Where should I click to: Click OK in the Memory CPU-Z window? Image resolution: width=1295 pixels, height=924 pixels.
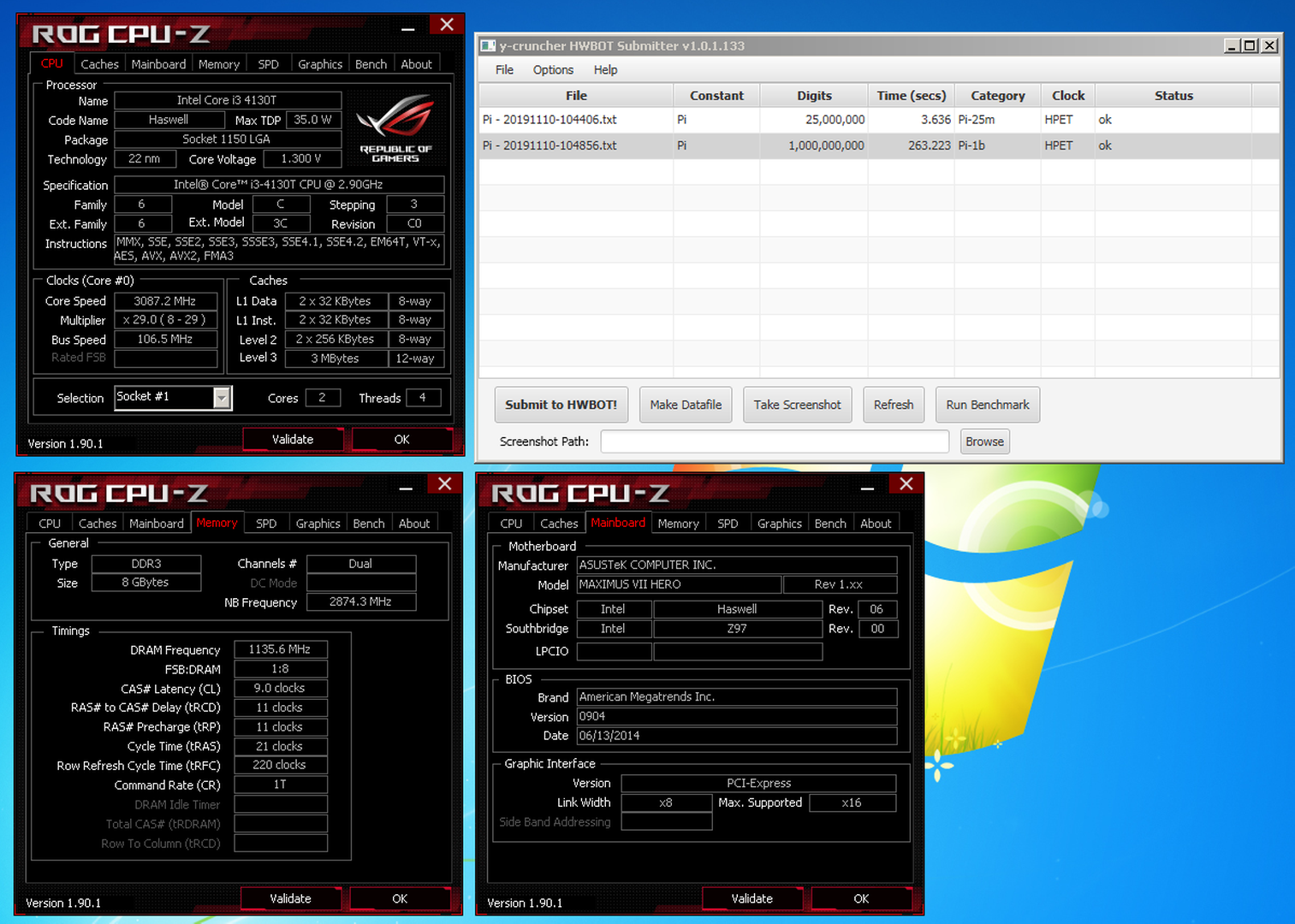click(400, 898)
